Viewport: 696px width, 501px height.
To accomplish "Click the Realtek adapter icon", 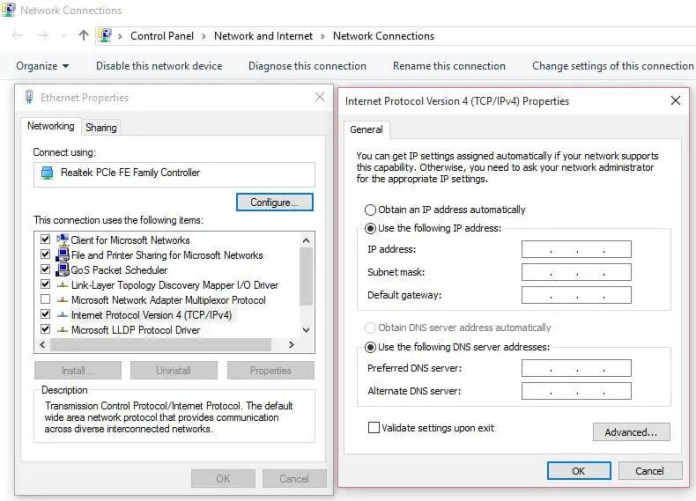I will click(x=47, y=173).
